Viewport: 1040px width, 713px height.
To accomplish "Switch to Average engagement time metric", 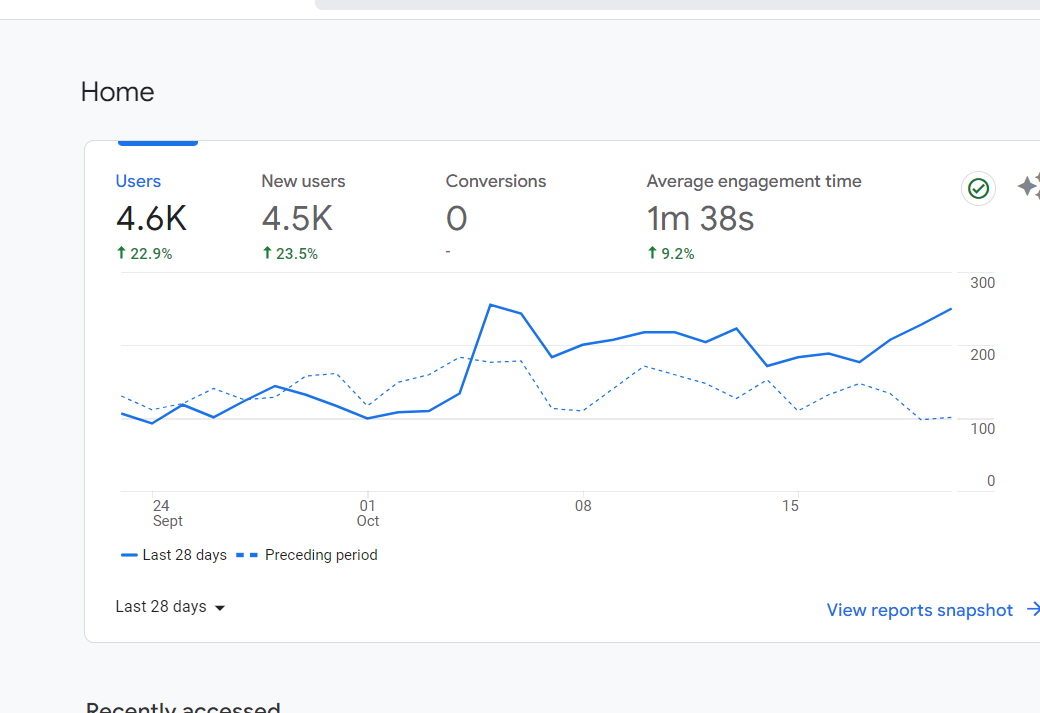I will click(753, 181).
